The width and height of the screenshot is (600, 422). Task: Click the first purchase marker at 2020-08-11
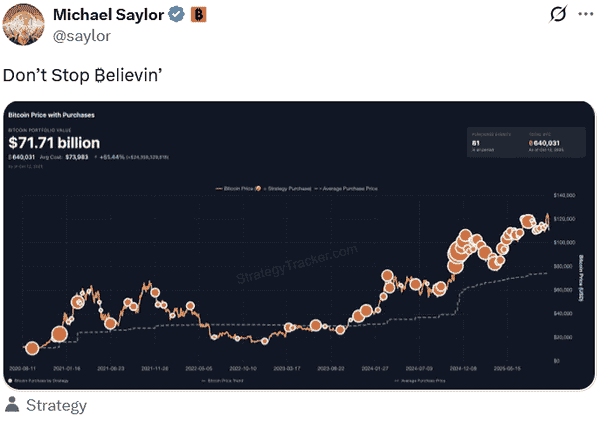point(32,348)
